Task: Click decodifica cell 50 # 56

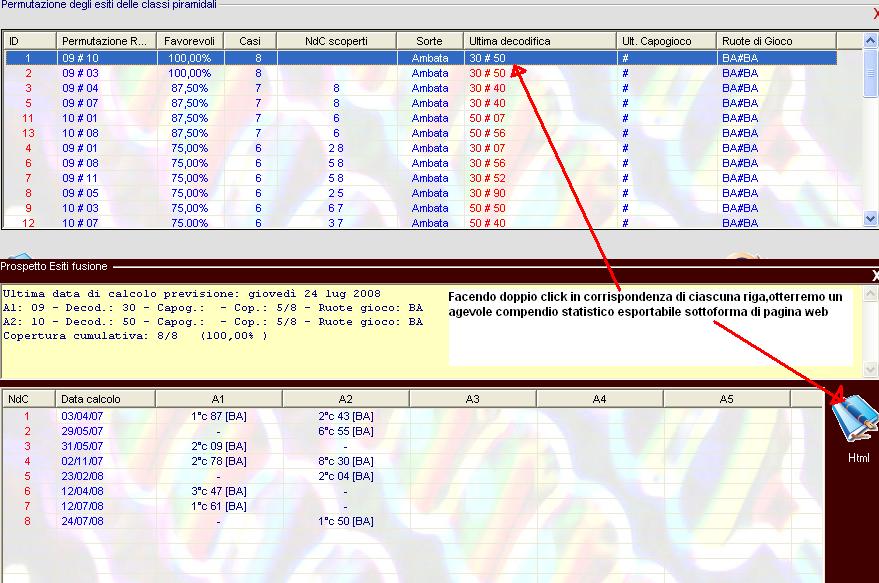Action: tap(487, 133)
